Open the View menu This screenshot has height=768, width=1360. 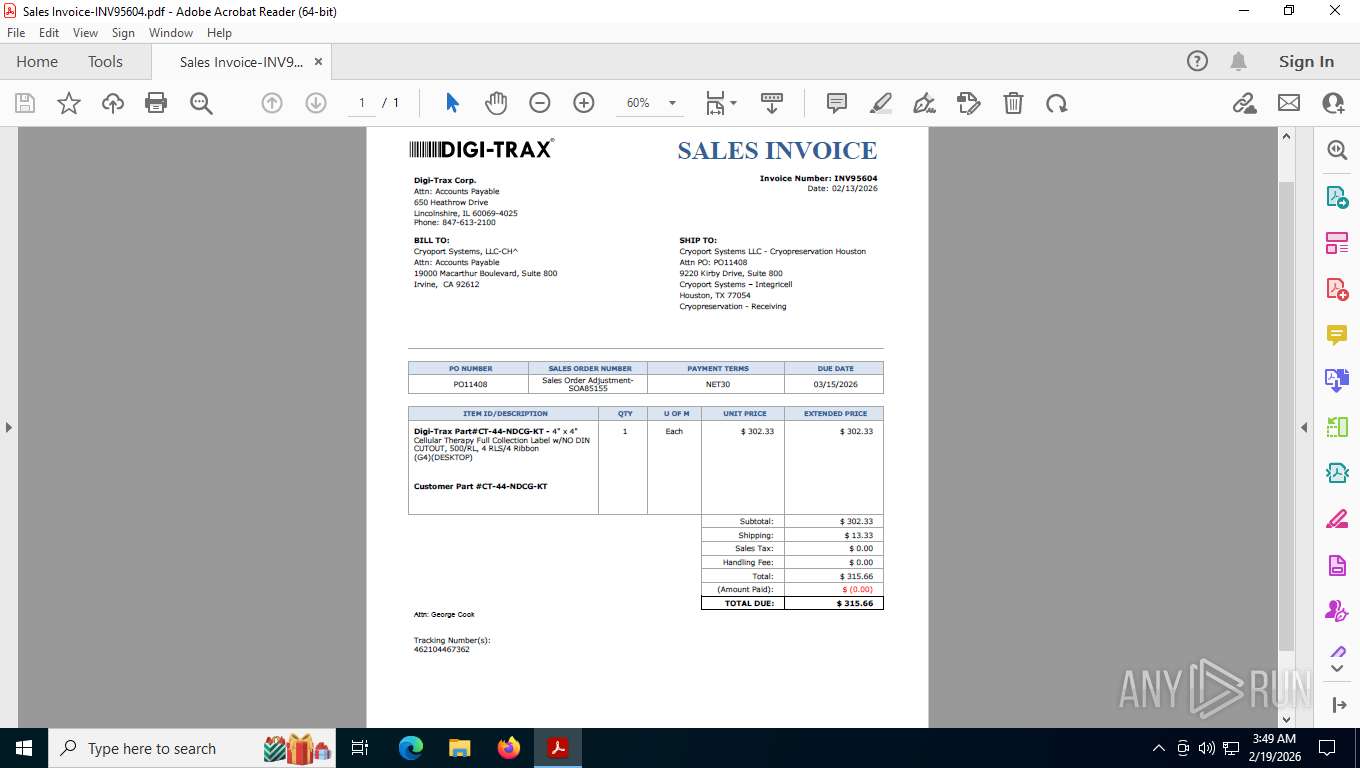click(x=85, y=33)
